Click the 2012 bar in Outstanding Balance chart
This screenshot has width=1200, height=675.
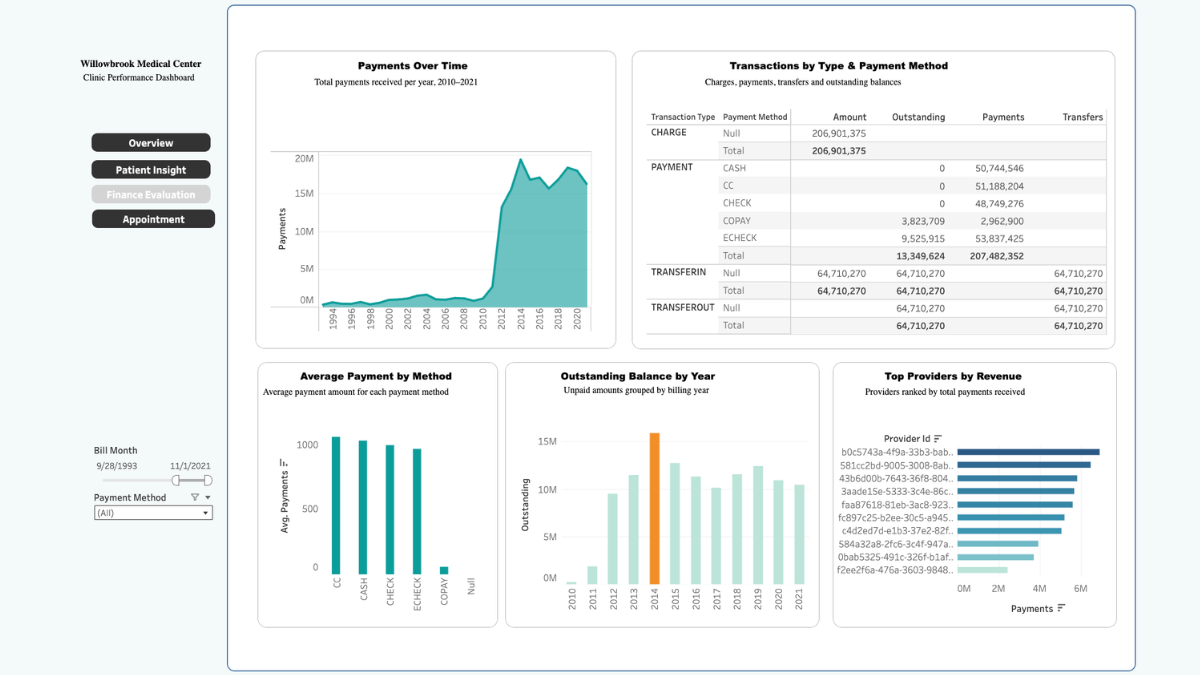pos(613,539)
